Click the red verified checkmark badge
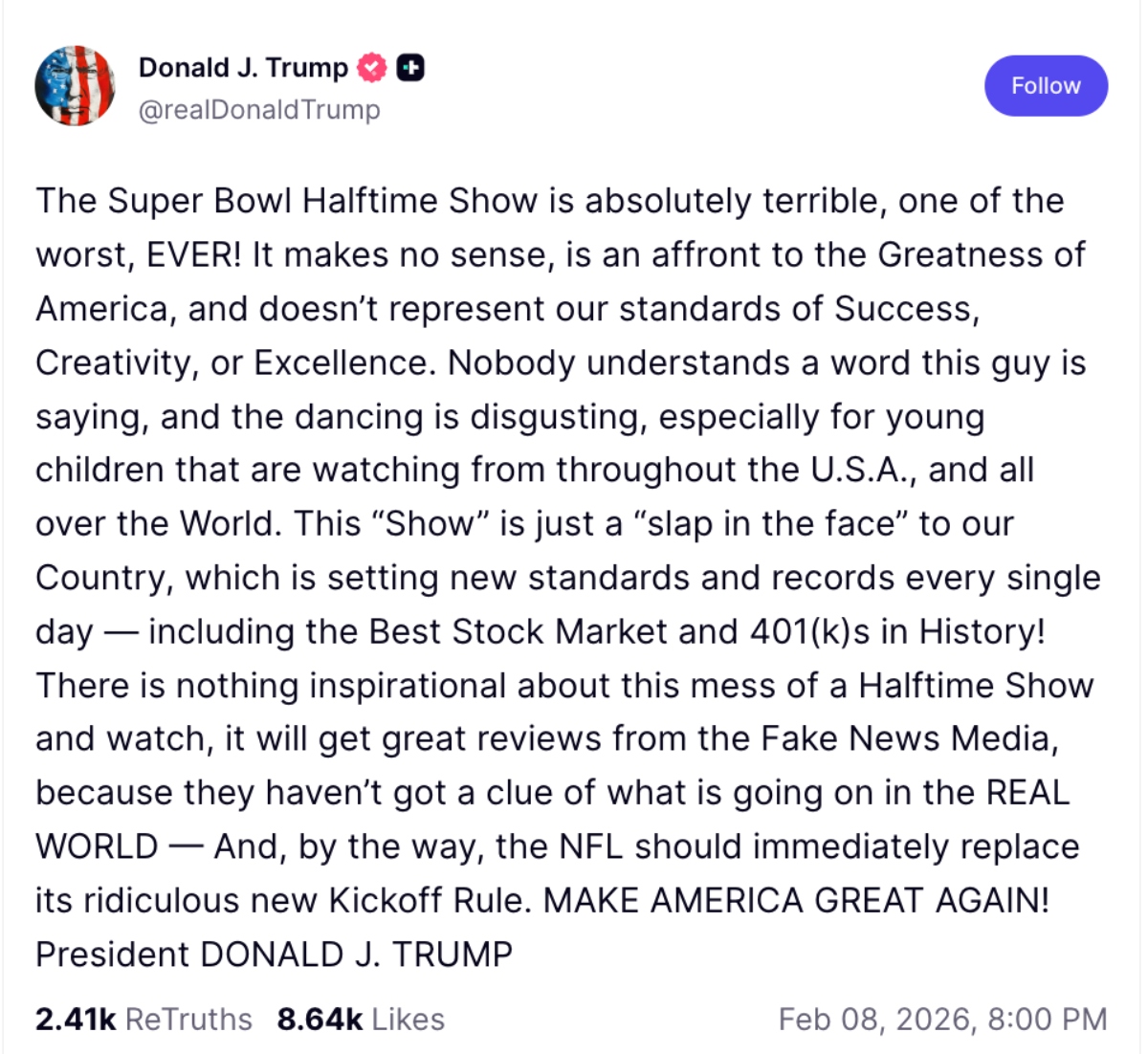 (372, 68)
